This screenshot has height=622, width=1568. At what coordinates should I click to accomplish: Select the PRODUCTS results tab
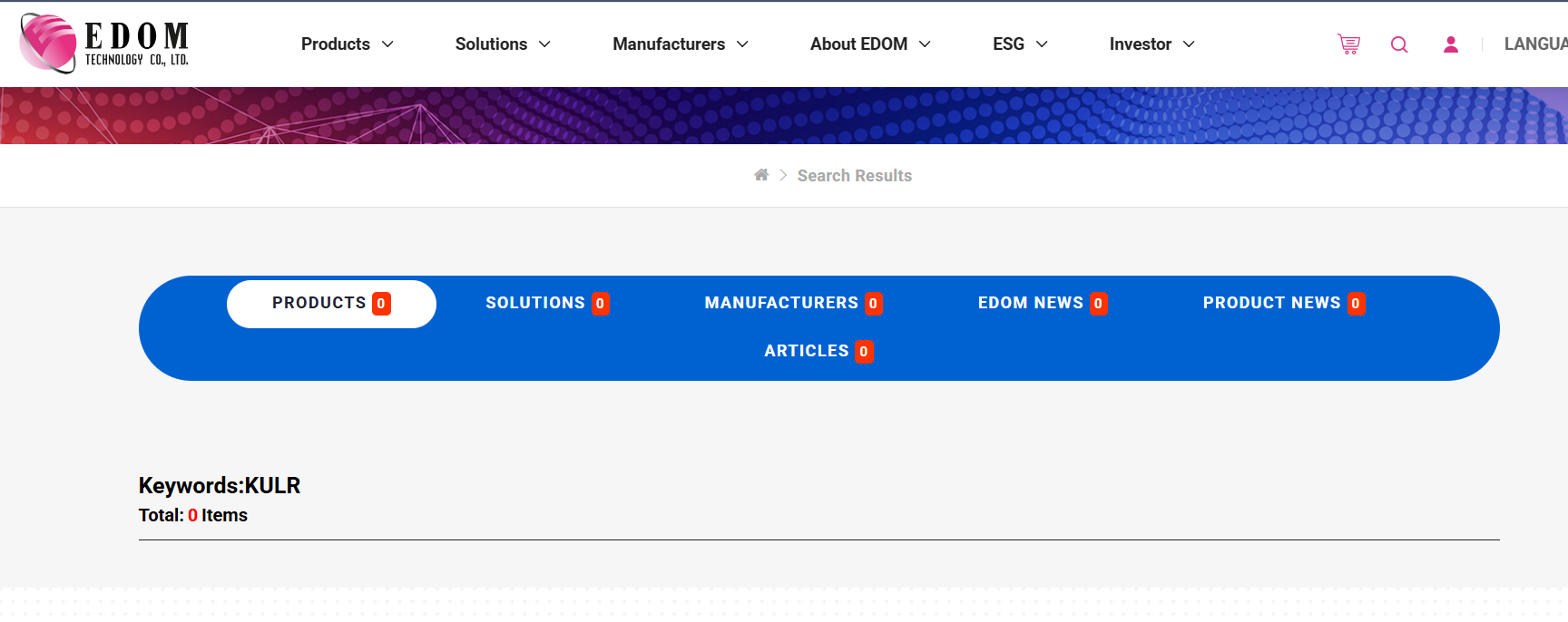pyautogui.click(x=318, y=303)
